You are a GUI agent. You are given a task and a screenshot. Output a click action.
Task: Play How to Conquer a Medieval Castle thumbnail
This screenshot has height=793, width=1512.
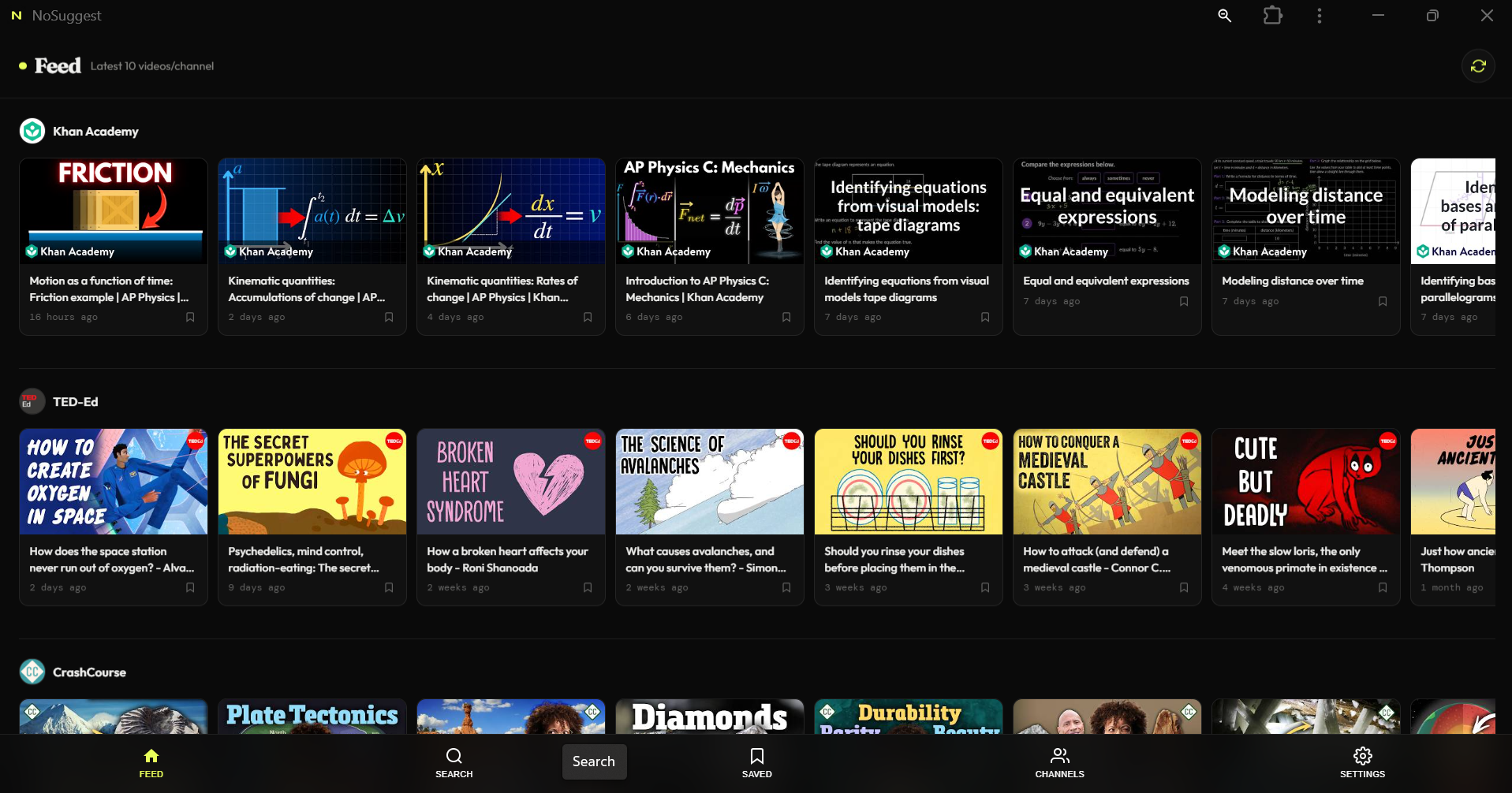tap(1107, 482)
